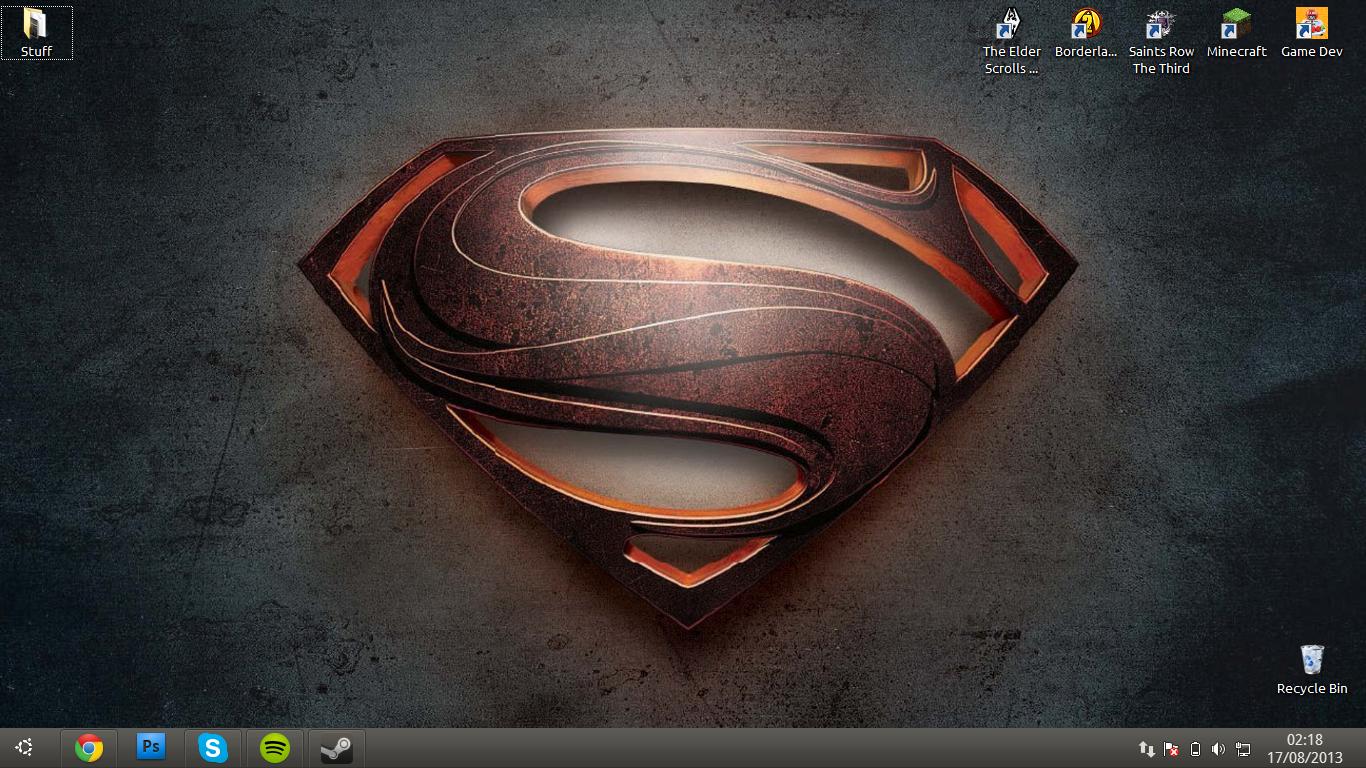
Task: Click the clock showing 02:18
Action: (x=1304, y=748)
